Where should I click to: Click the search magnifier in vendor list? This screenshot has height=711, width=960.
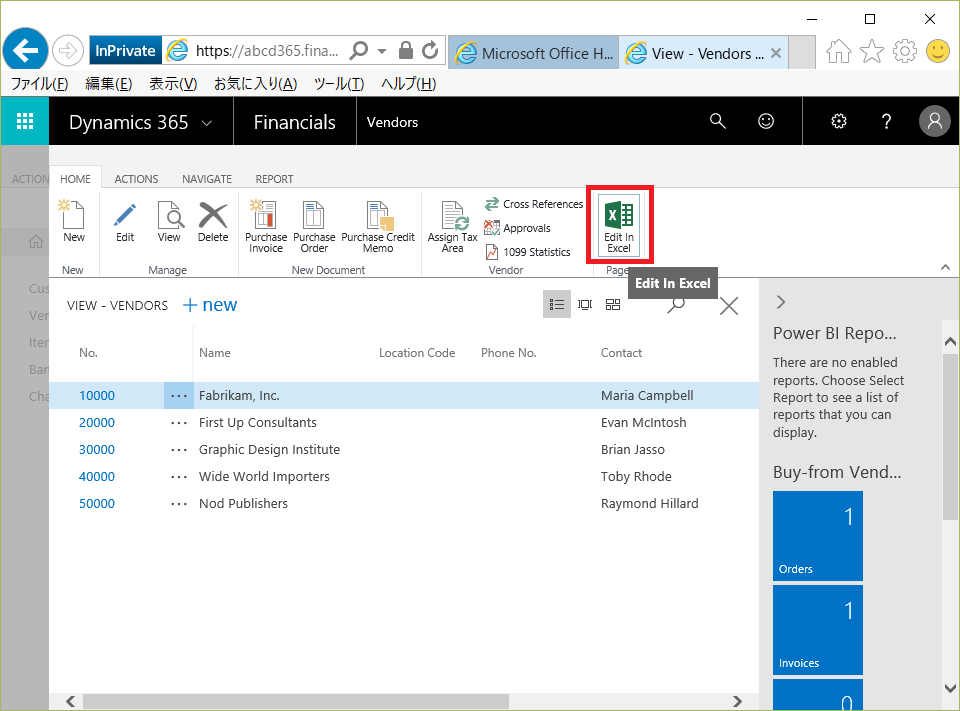click(x=675, y=305)
